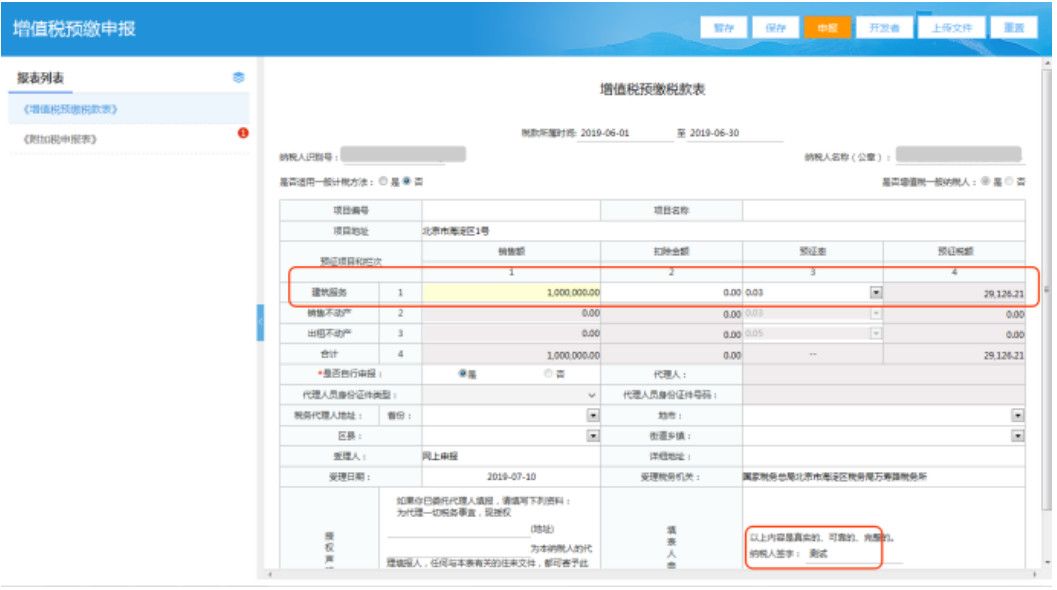
Task: Open 附加税申报表 in the report list
Action: point(129,139)
